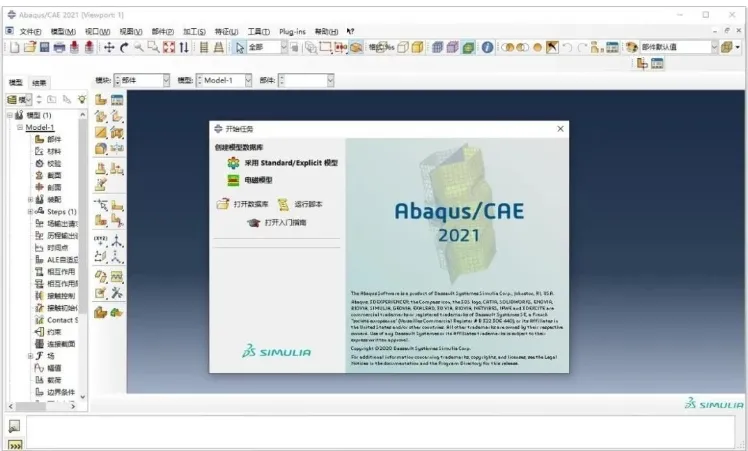Screen dimensions: 748x451
Task: Switch to the 结果 results tab
Action: [39, 83]
